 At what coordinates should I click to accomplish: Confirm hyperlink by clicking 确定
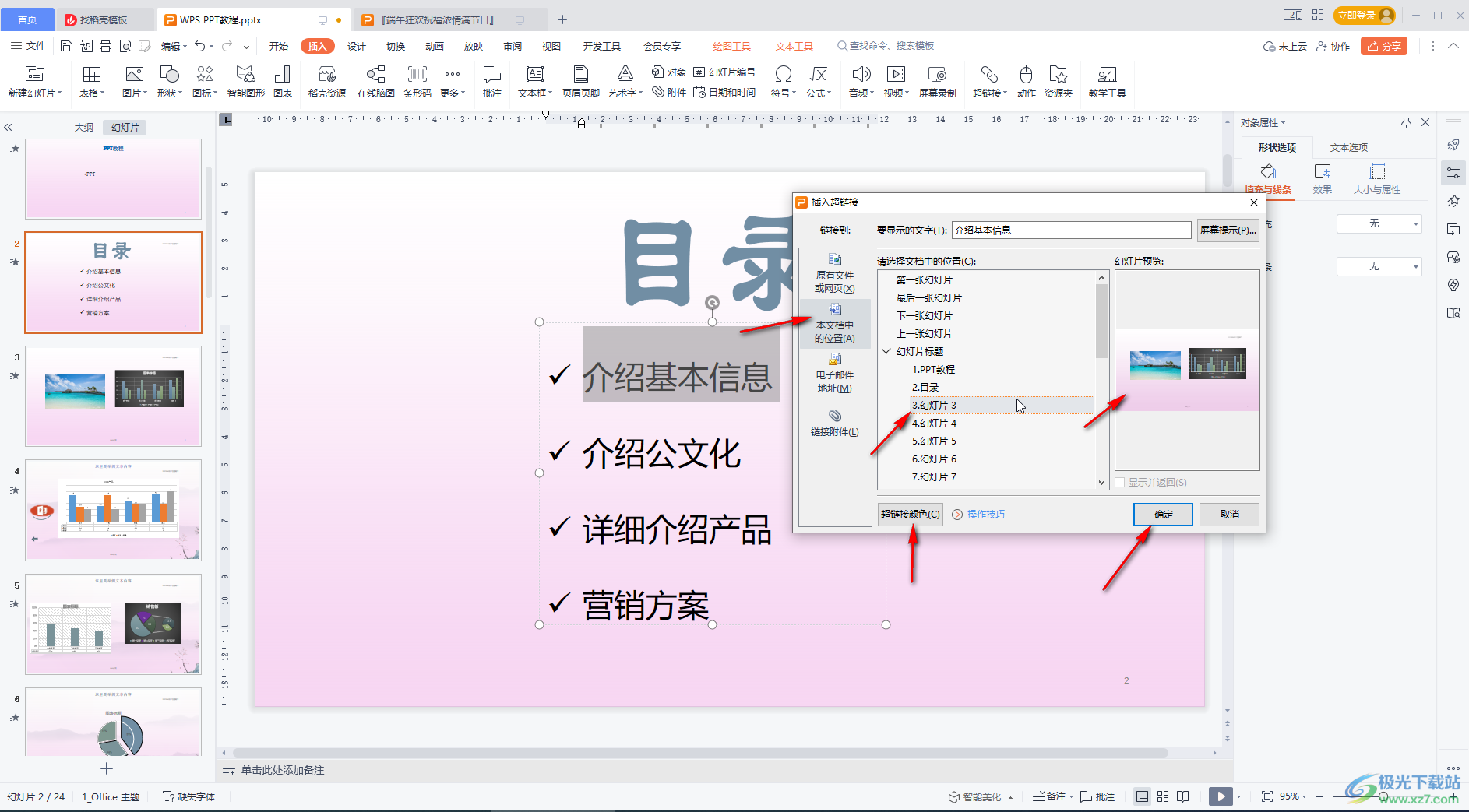click(1163, 514)
